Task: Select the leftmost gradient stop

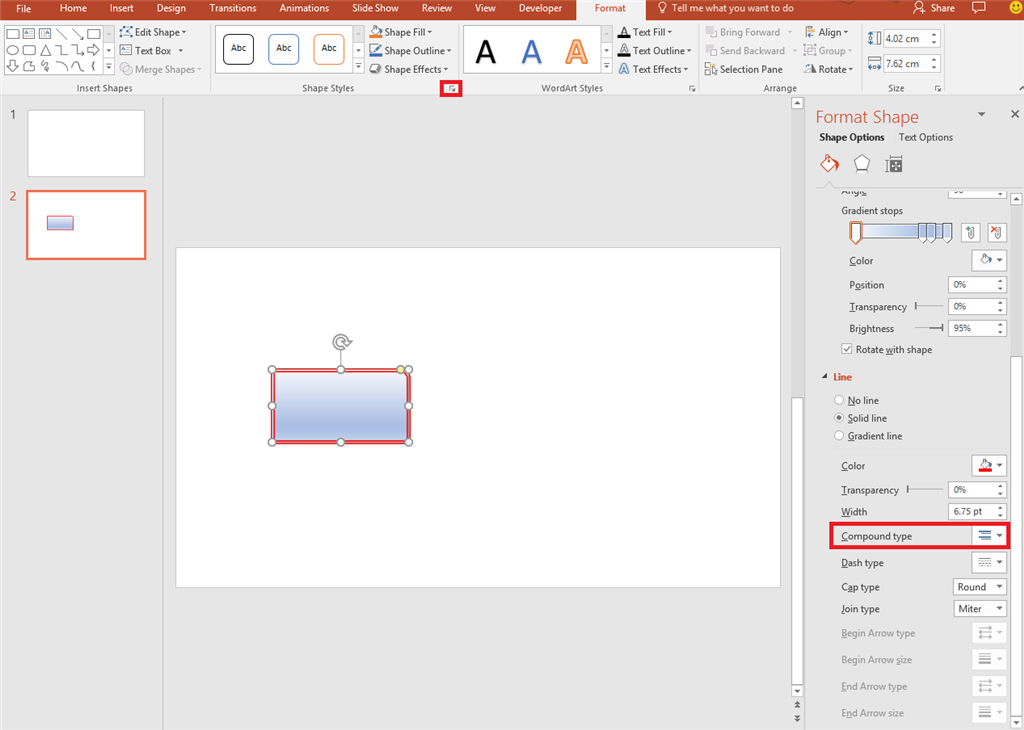Action: 855,232
